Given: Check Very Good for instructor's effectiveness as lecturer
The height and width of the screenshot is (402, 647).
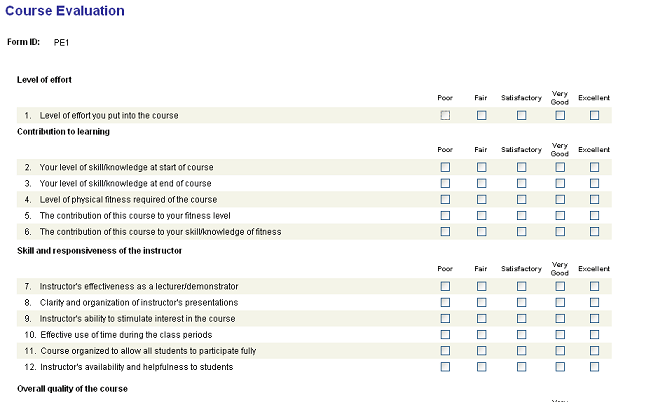Looking at the screenshot, I should (x=560, y=286).
